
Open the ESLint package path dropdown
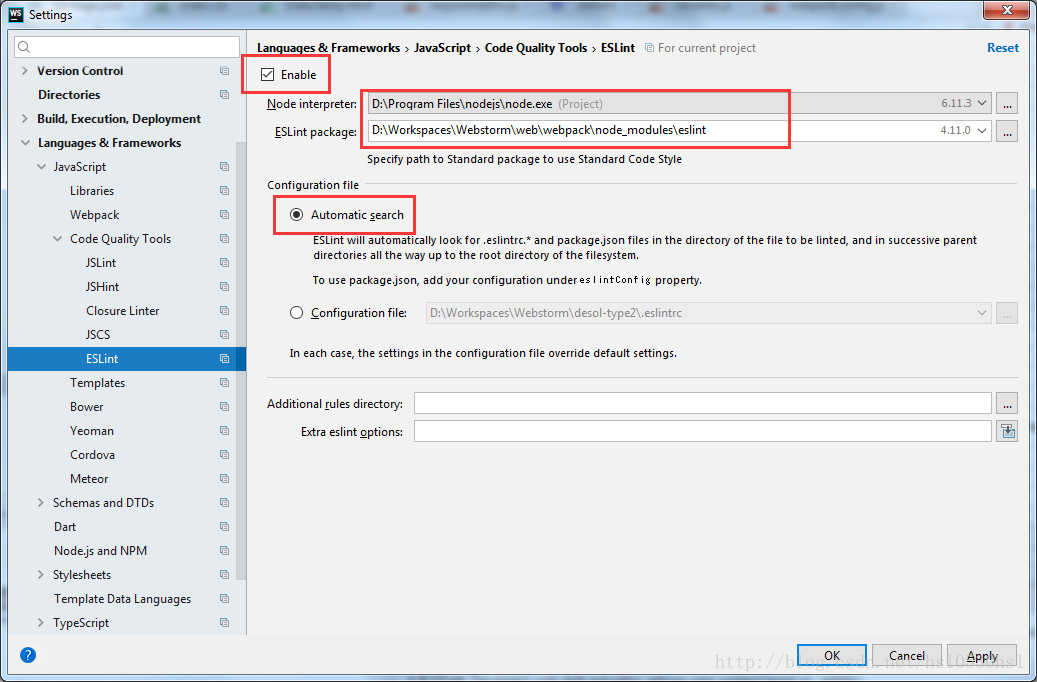[x=982, y=131]
